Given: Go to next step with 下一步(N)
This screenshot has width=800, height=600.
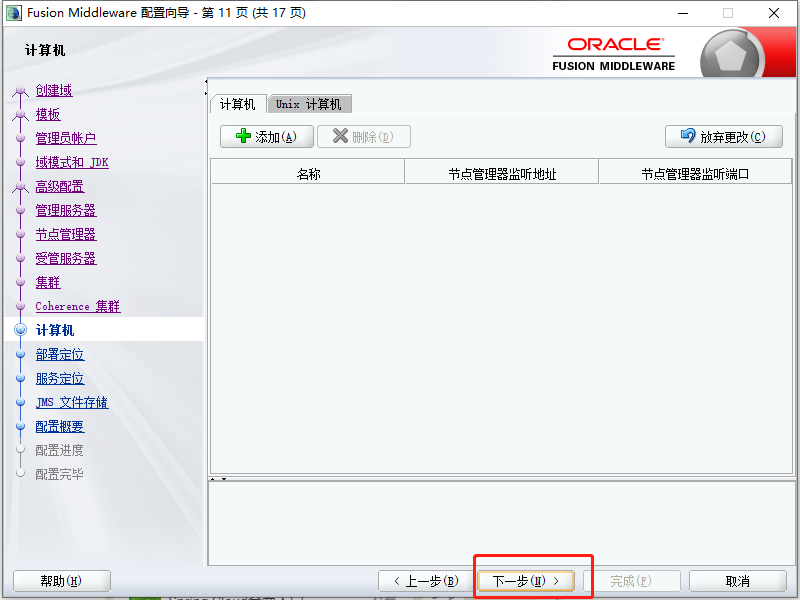Looking at the screenshot, I should point(526,581).
